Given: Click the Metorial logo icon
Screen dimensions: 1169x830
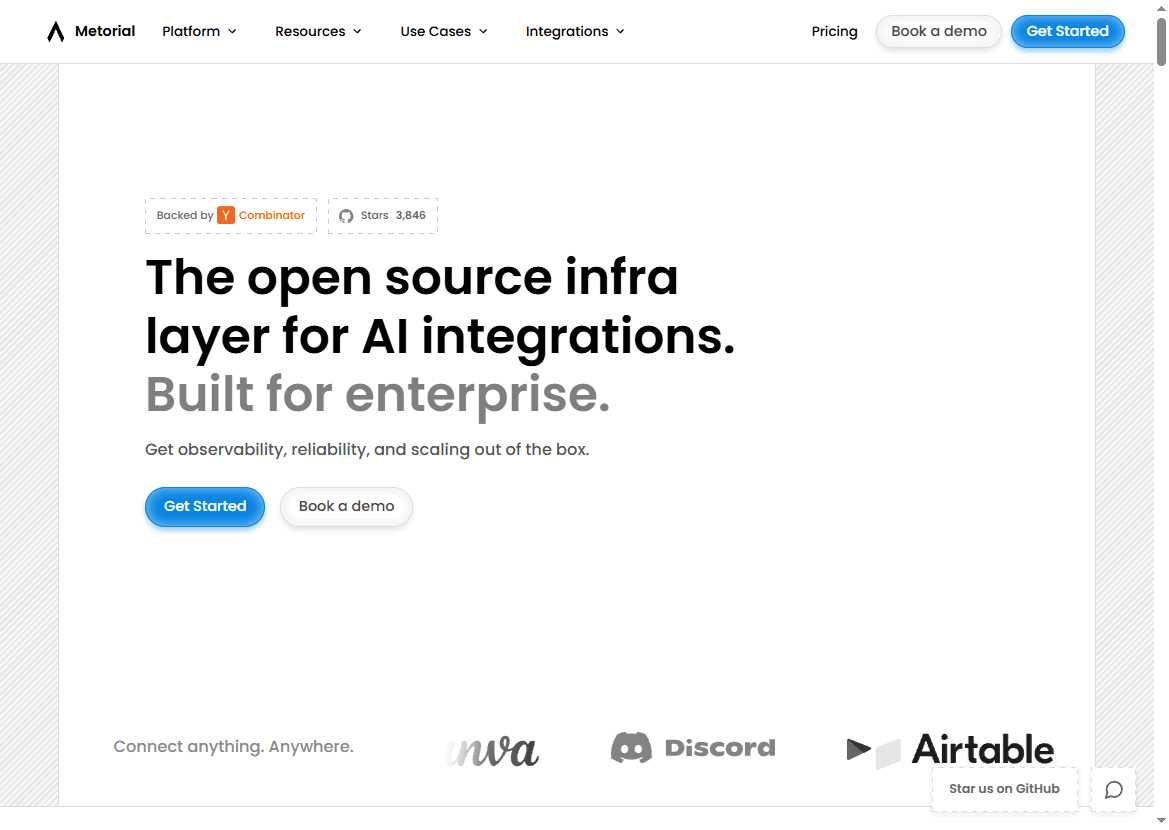Looking at the screenshot, I should point(56,31).
